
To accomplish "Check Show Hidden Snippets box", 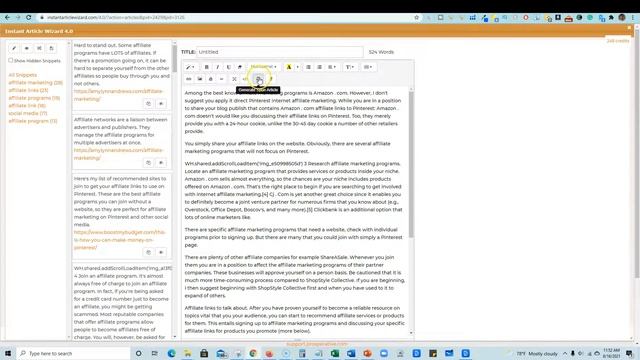I will tap(11, 60).
